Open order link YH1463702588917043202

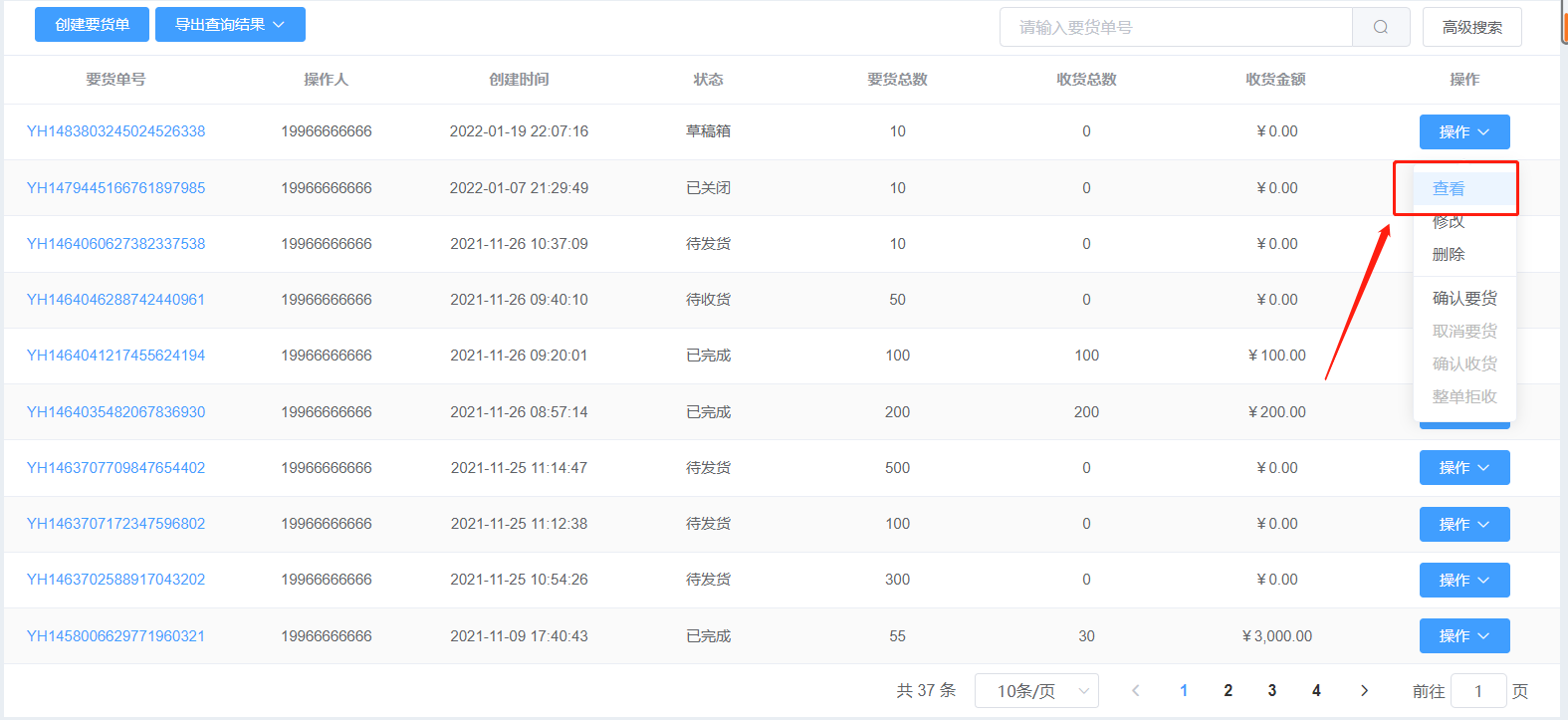[115, 580]
